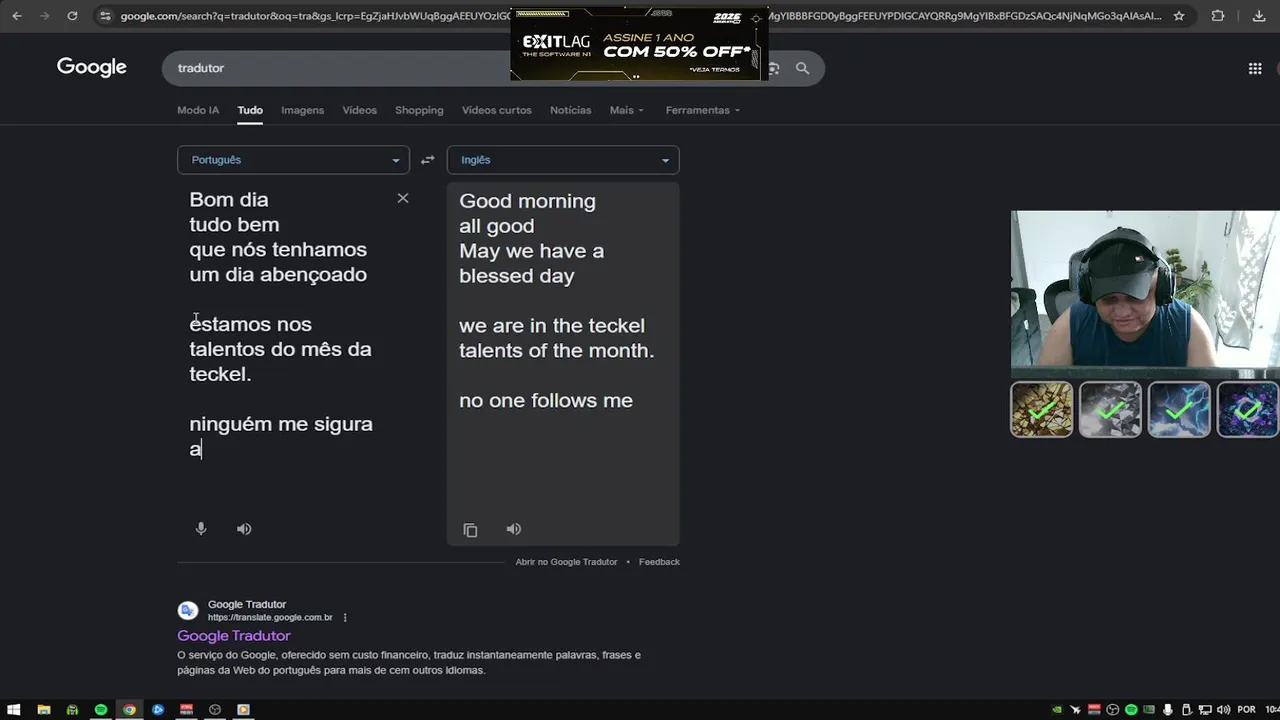Switch to the Notícias tab
The height and width of the screenshot is (720, 1280).
click(x=571, y=110)
